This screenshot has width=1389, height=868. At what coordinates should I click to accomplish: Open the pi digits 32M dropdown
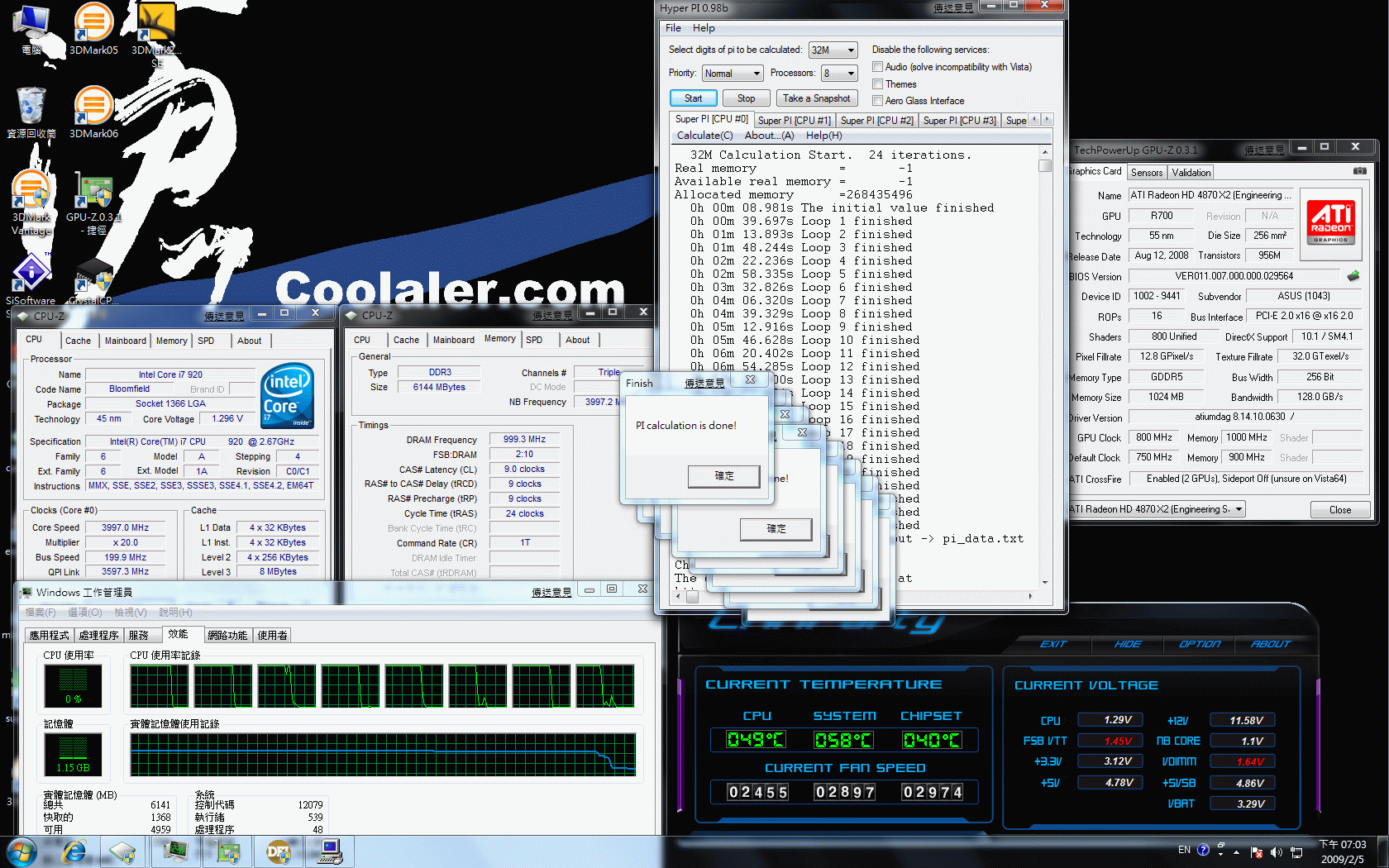(x=833, y=50)
